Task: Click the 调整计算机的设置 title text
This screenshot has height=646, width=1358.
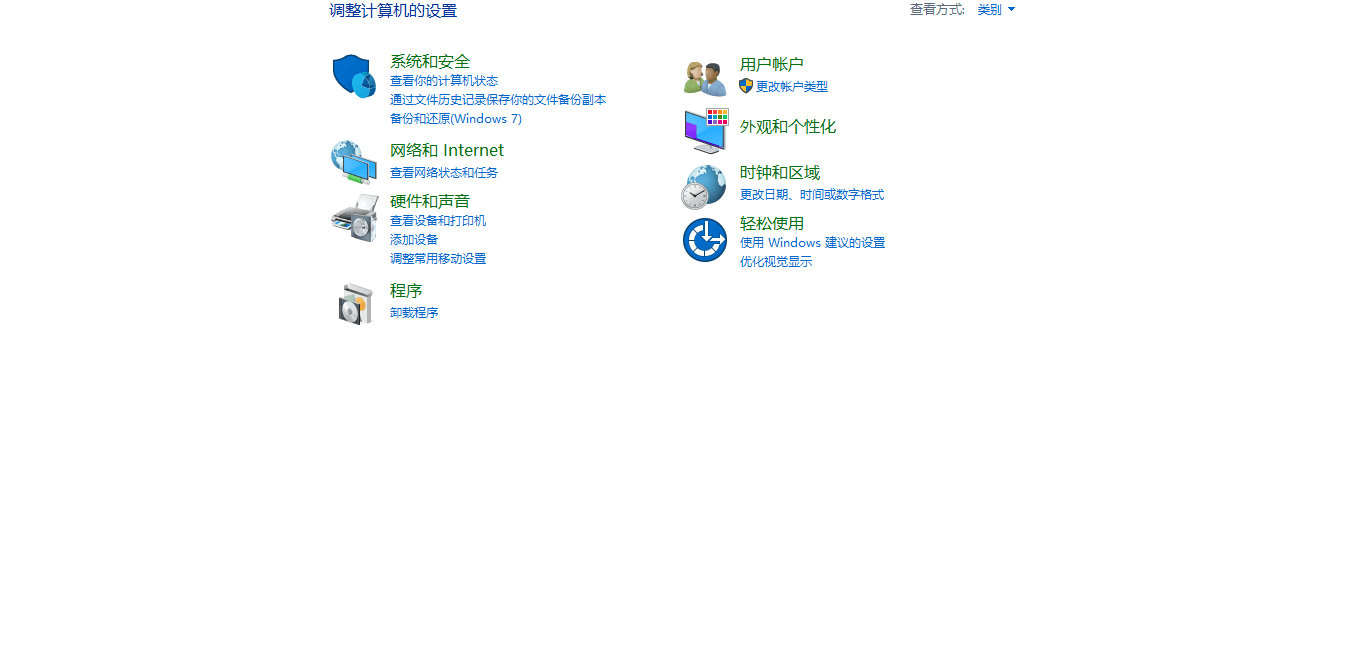Action: (393, 11)
